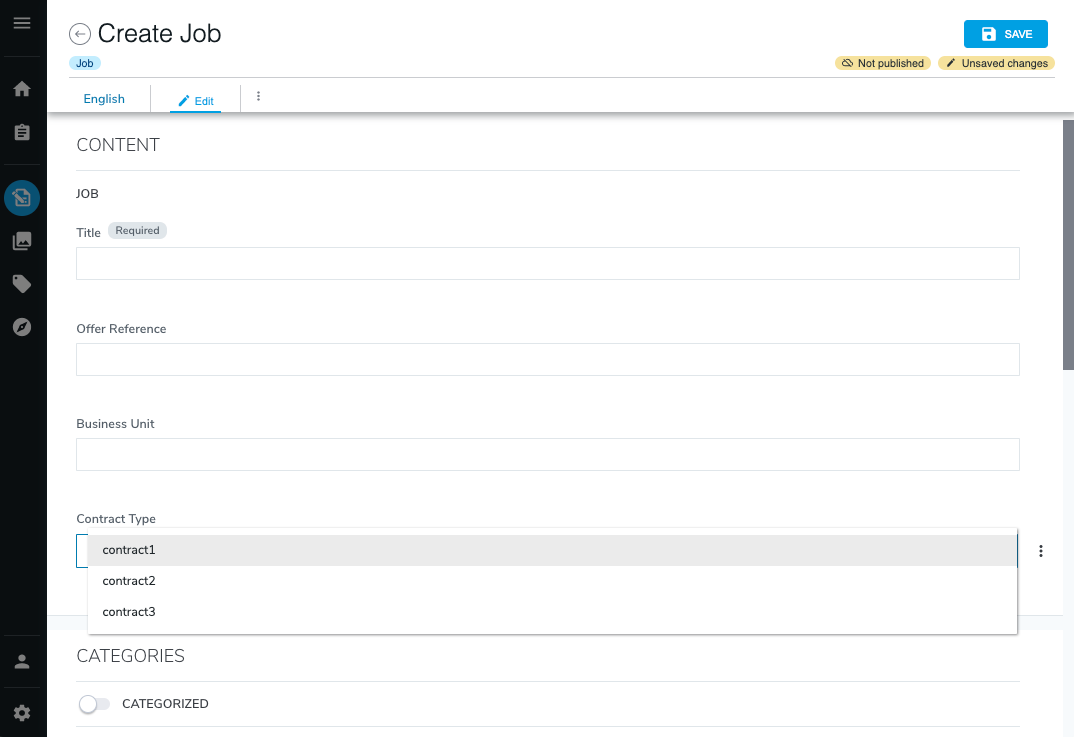Select the Content section icon in the sidebar
The image size is (1074, 737).
click(x=22, y=198)
